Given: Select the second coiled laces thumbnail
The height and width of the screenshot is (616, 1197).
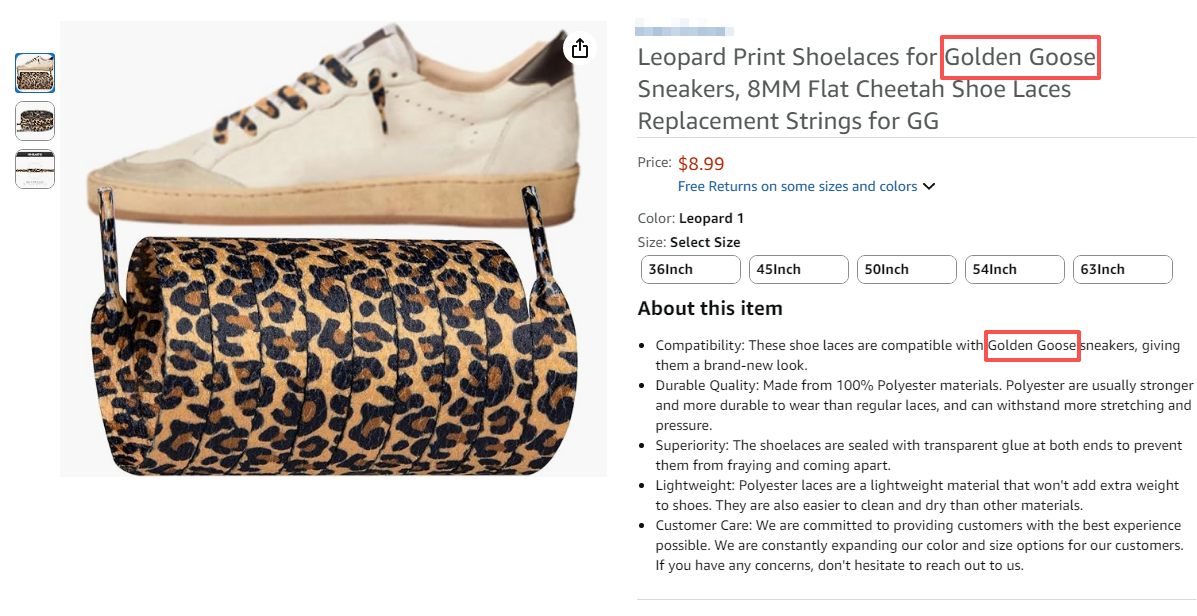Looking at the screenshot, I should click(x=35, y=121).
